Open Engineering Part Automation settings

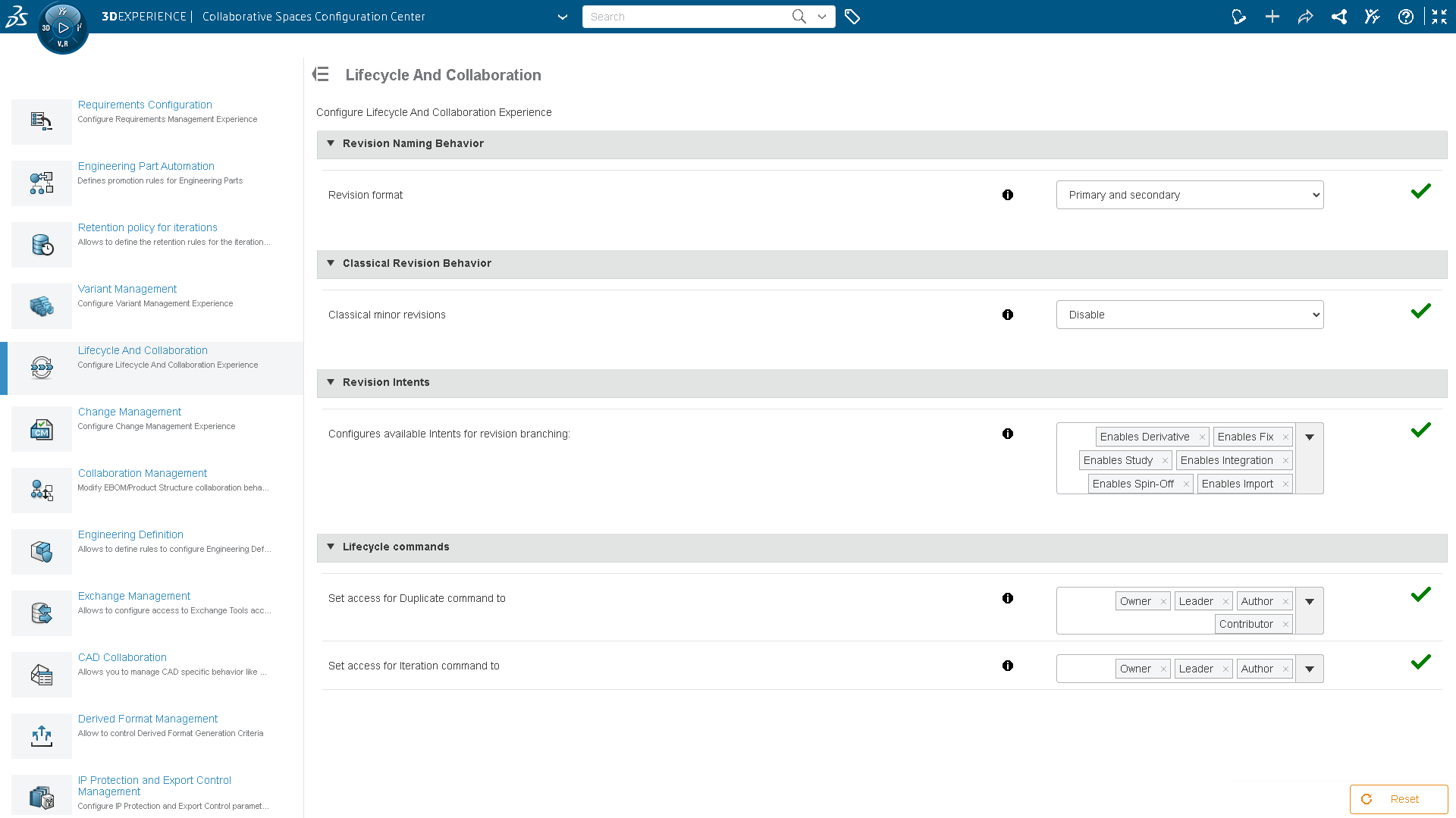[x=146, y=166]
